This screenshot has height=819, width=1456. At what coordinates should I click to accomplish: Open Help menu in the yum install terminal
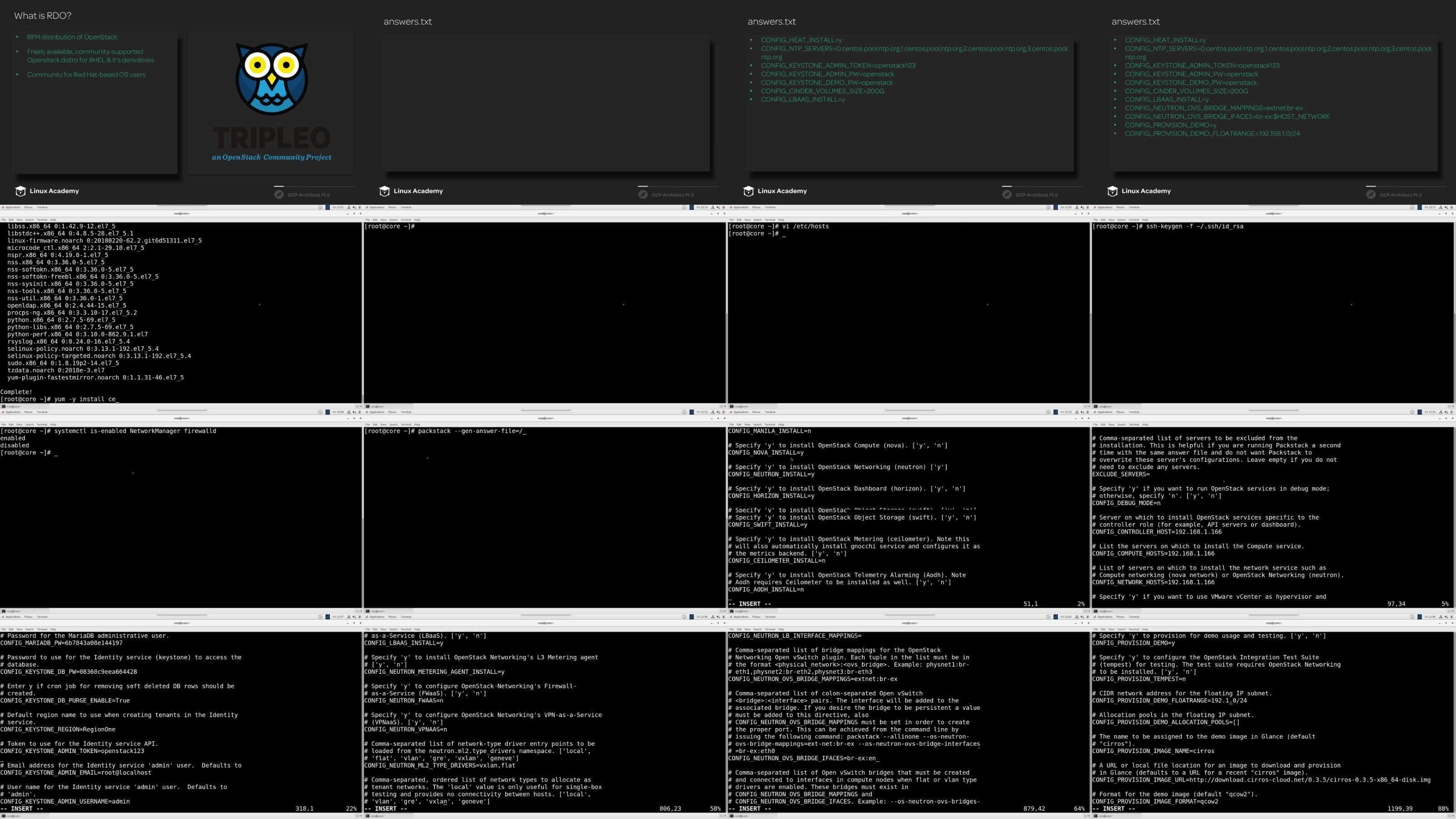(53, 220)
